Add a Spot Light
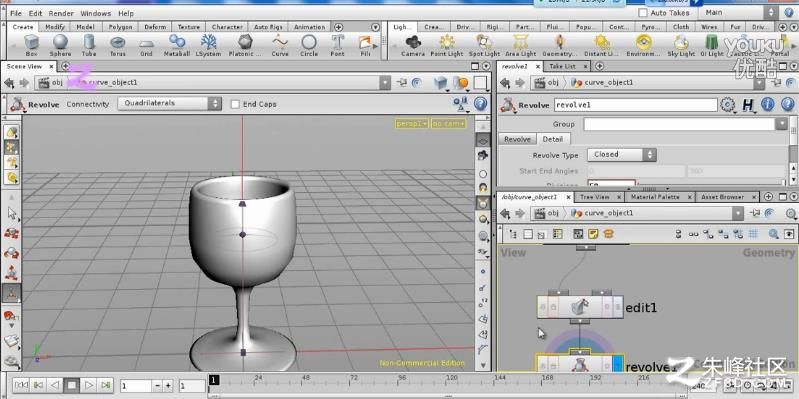Screen dimensions: 799x399 [484, 45]
